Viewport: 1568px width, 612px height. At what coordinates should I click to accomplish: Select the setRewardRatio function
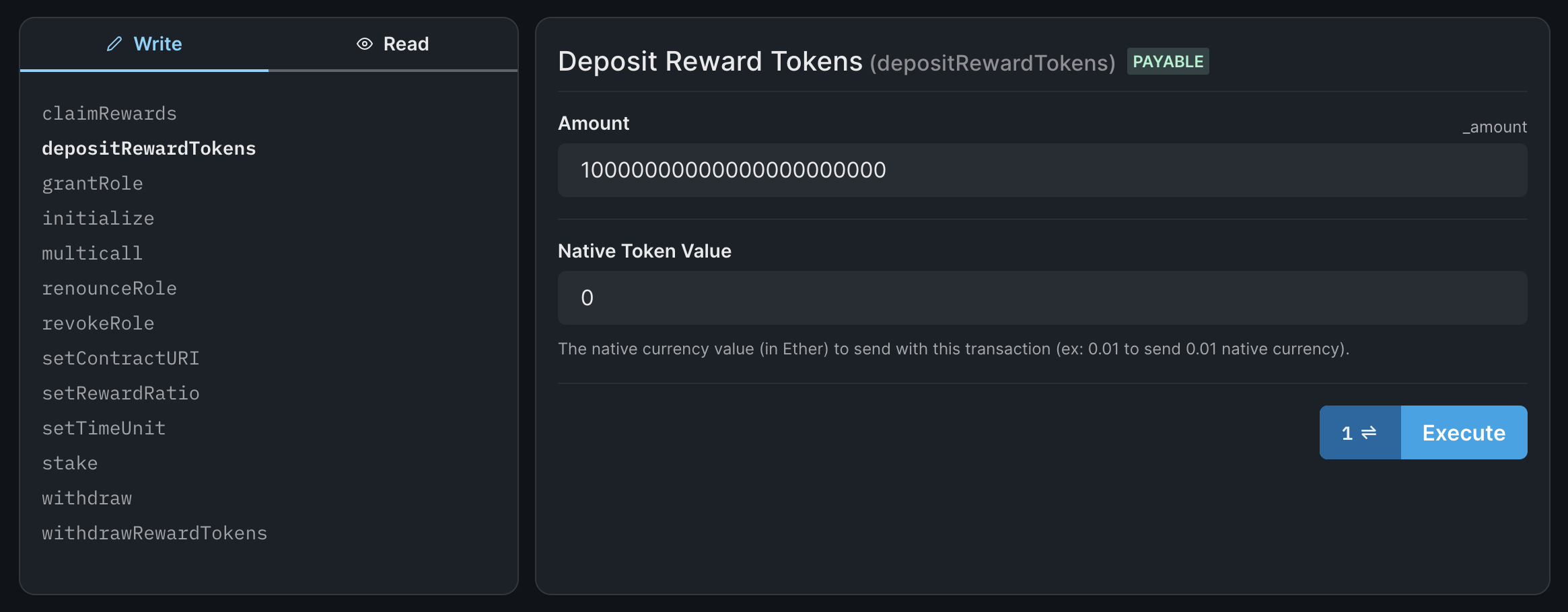tap(120, 393)
